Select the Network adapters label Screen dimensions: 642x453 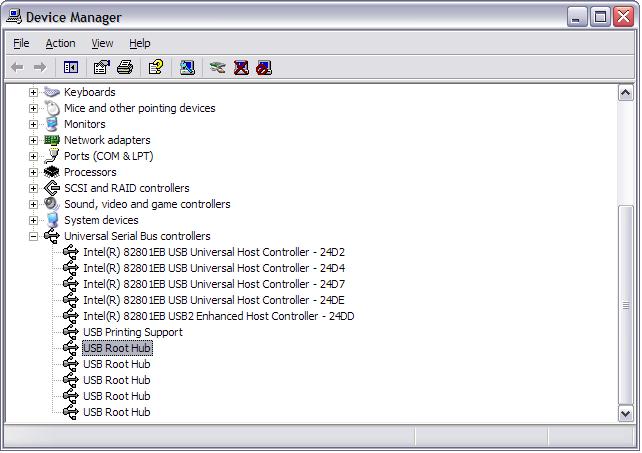point(107,140)
